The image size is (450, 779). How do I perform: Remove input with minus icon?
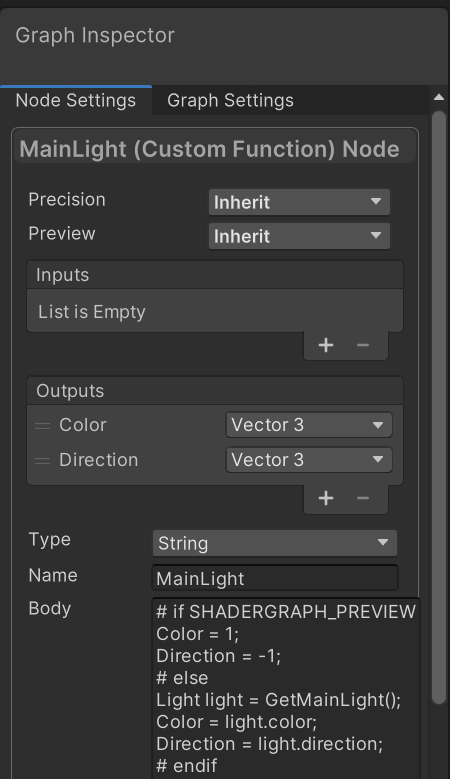tap(363, 345)
